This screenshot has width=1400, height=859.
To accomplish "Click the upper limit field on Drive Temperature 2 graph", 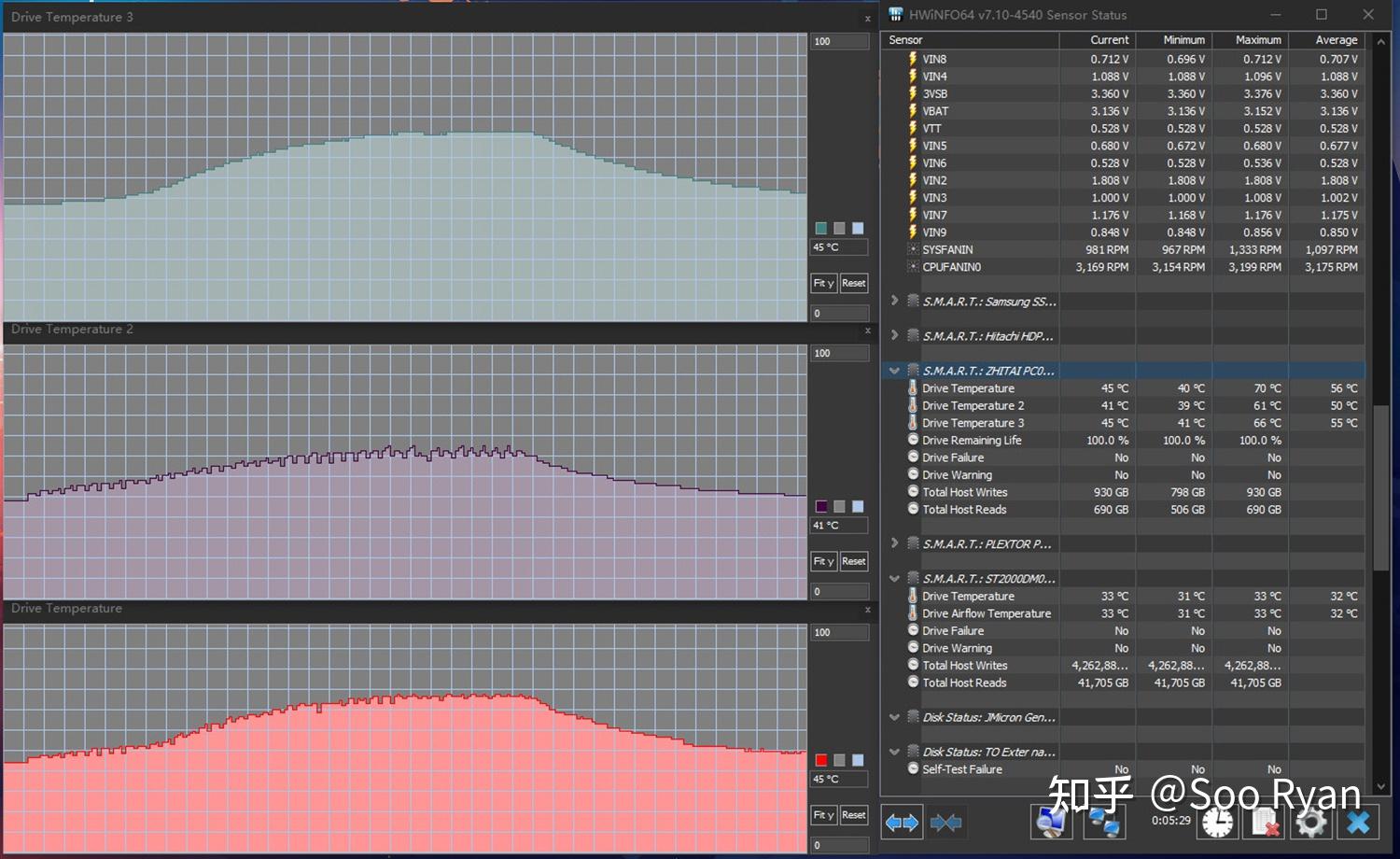I will point(839,353).
